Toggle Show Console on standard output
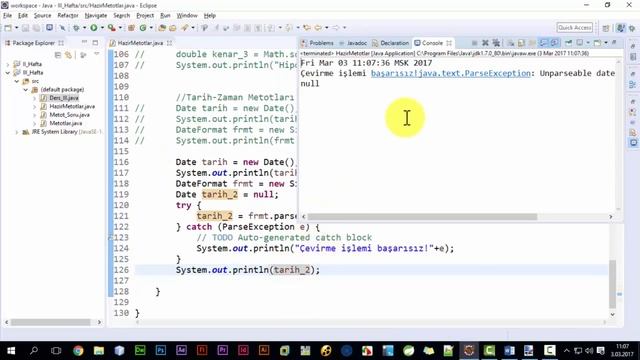 click(544, 43)
